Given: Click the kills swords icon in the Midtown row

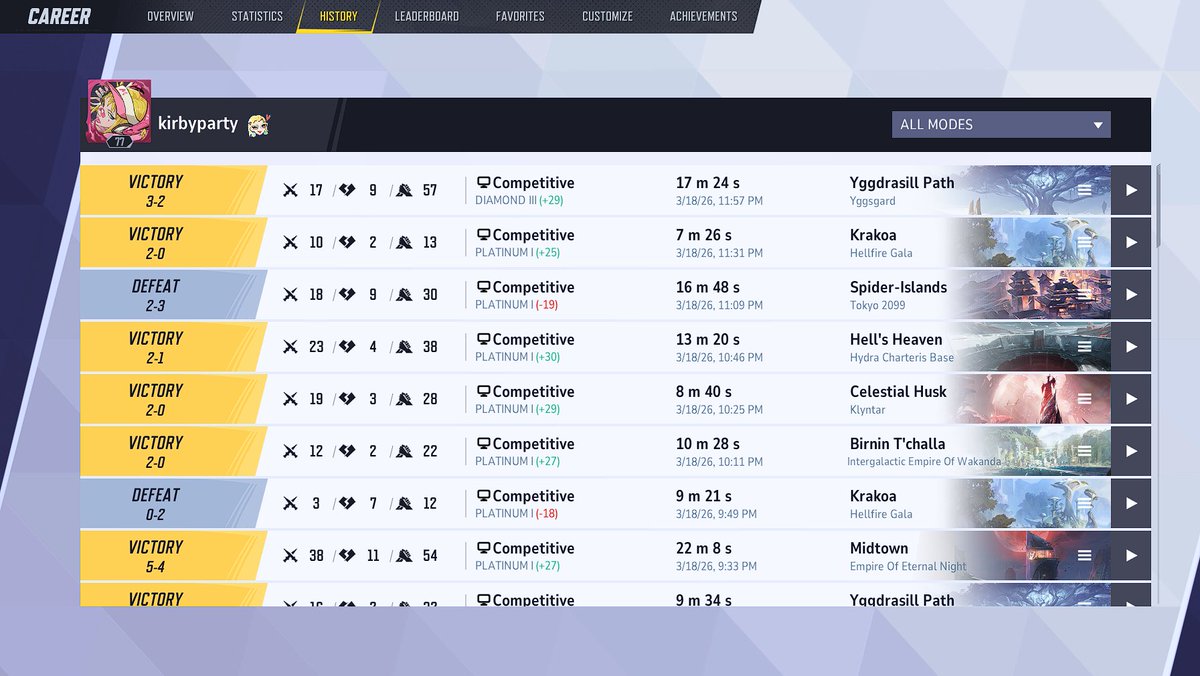Looking at the screenshot, I should click(x=290, y=555).
